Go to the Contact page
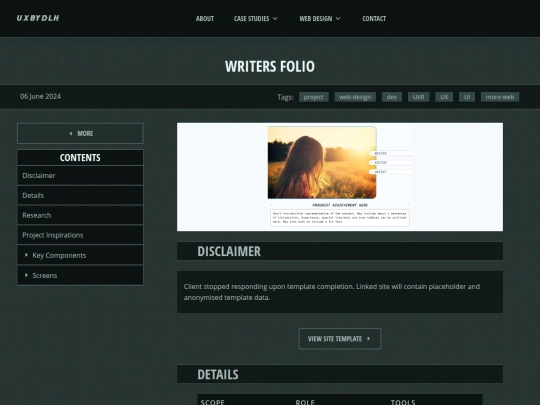 374,19
